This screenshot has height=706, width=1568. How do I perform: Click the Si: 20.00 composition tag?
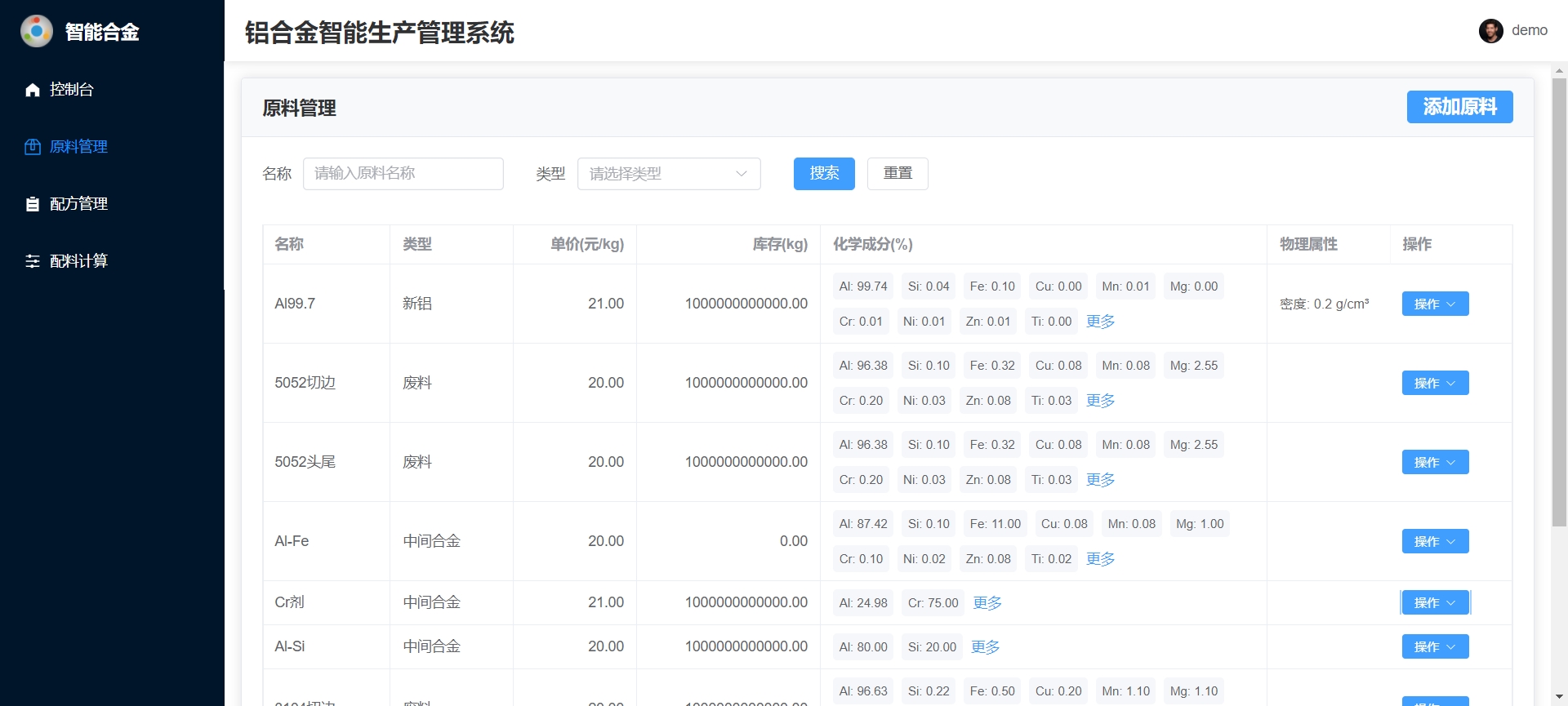[x=932, y=647]
